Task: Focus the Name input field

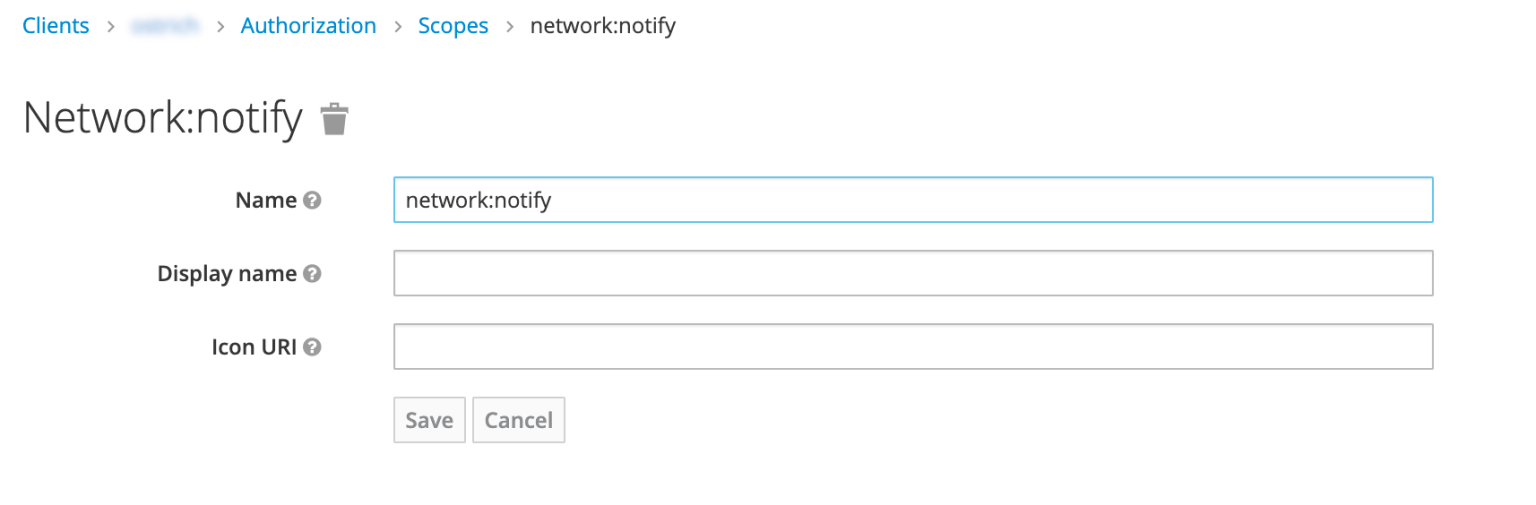Action: 912,200
